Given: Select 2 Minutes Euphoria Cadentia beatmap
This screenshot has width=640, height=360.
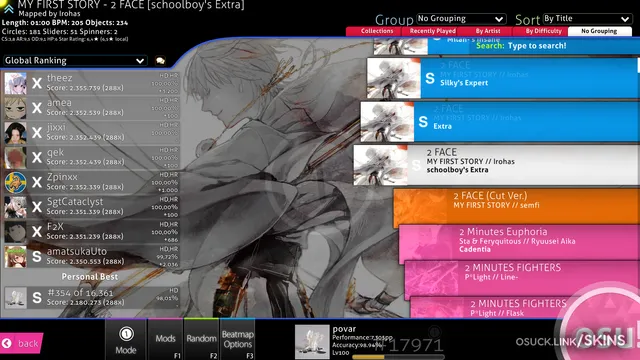Looking at the screenshot, I should pyautogui.click(x=519, y=244).
